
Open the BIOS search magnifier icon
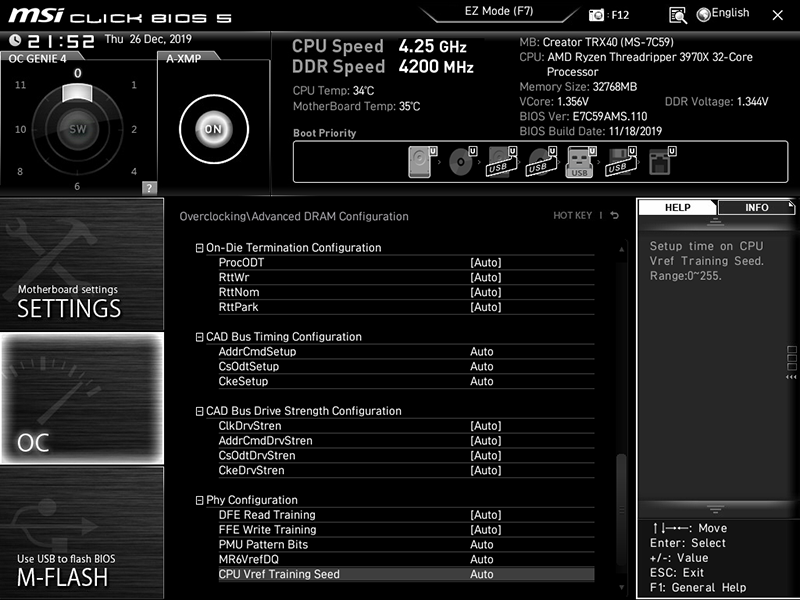678,15
